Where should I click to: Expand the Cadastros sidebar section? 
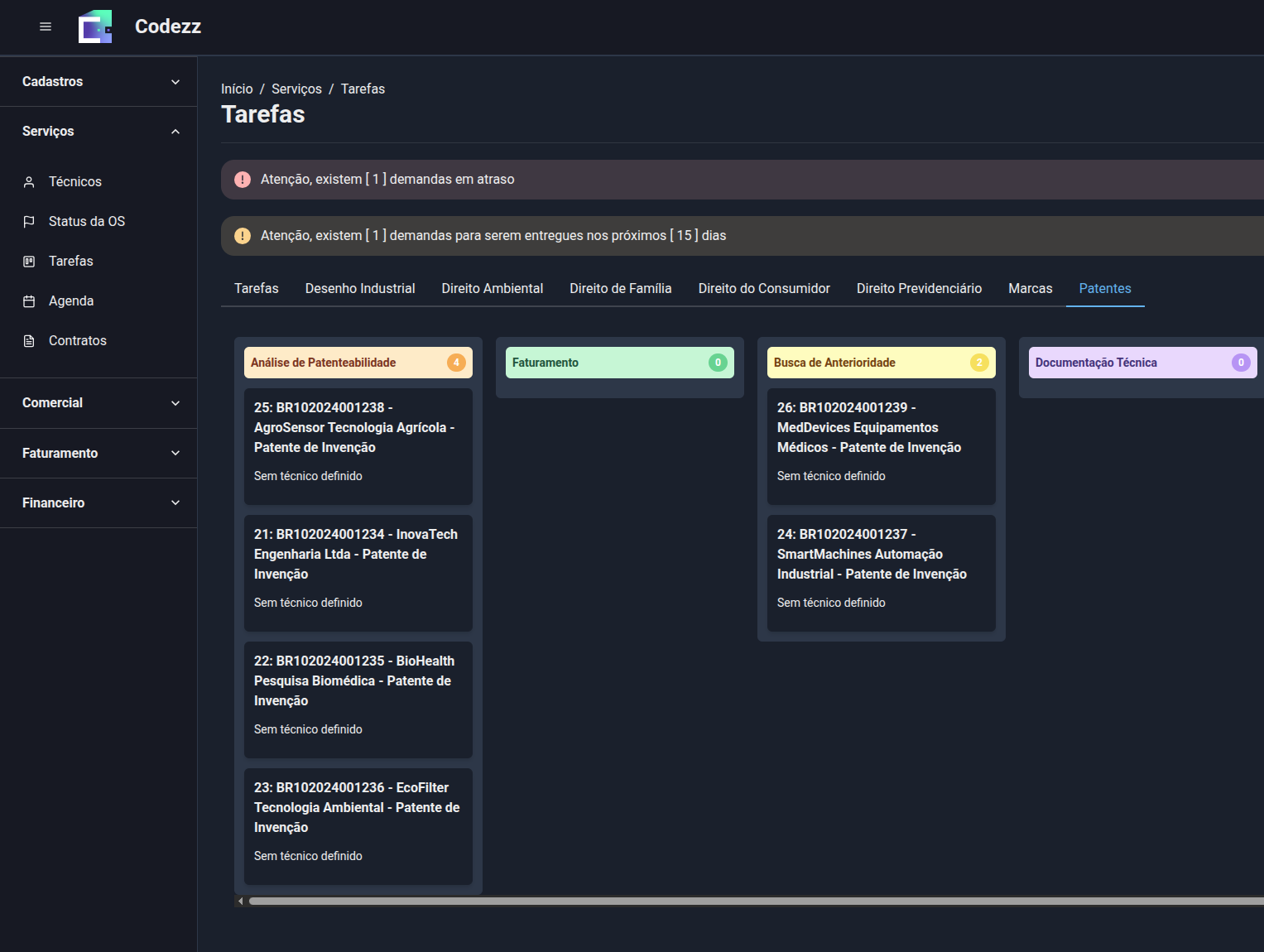coord(99,81)
